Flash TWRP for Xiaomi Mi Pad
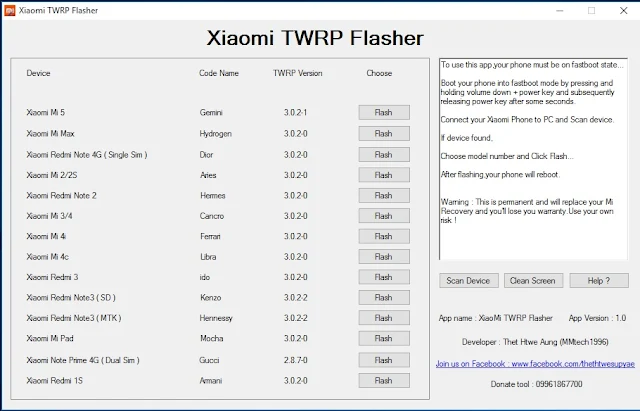640x411 pixels. [x=384, y=339]
